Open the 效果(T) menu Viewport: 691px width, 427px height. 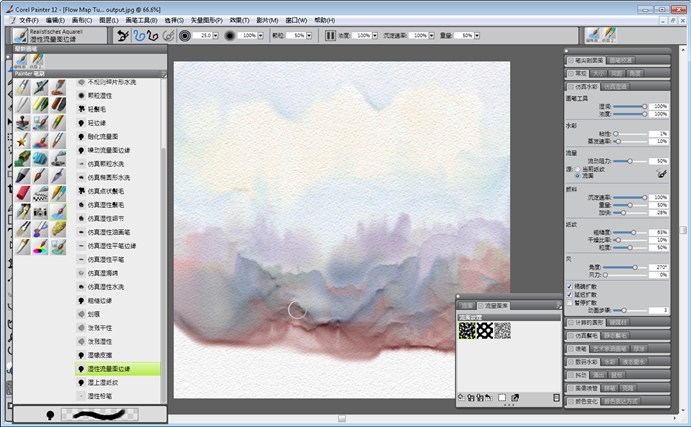pyautogui.click(x=239, y=20)
